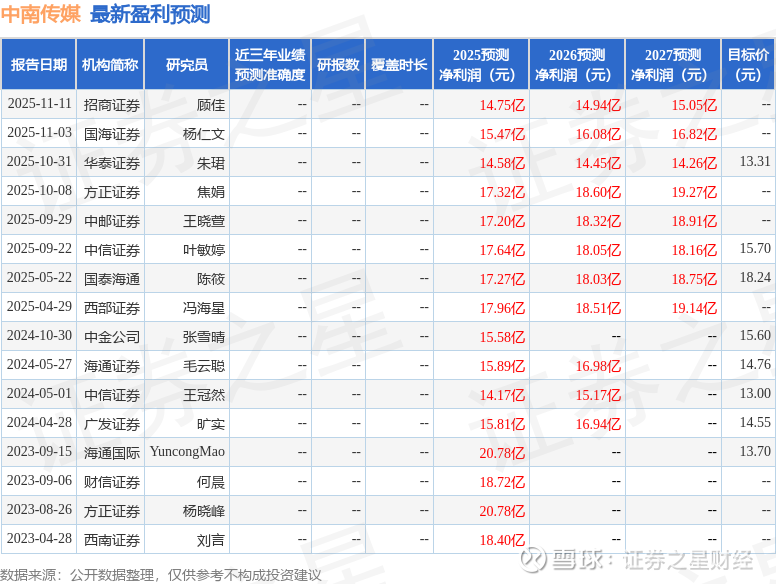Image resolution: width=776 pixels, height=584 pixels.
Task: Click target price 13.31
Action: click(755, 161)
